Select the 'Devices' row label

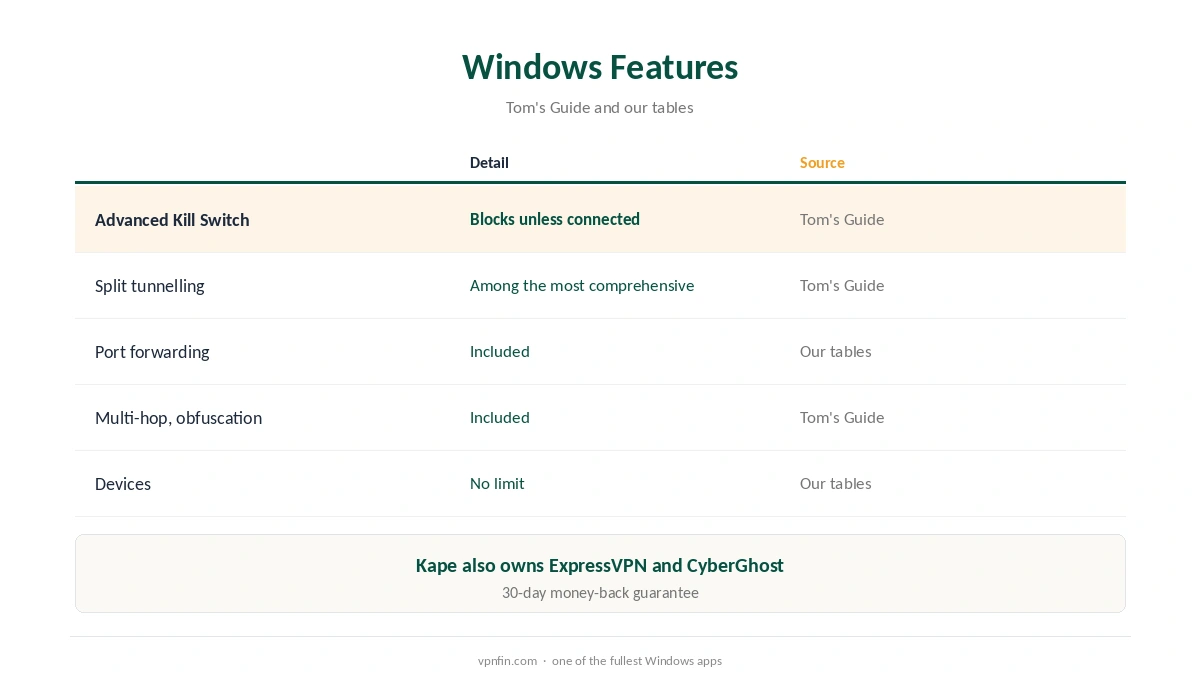click(123, 484)
